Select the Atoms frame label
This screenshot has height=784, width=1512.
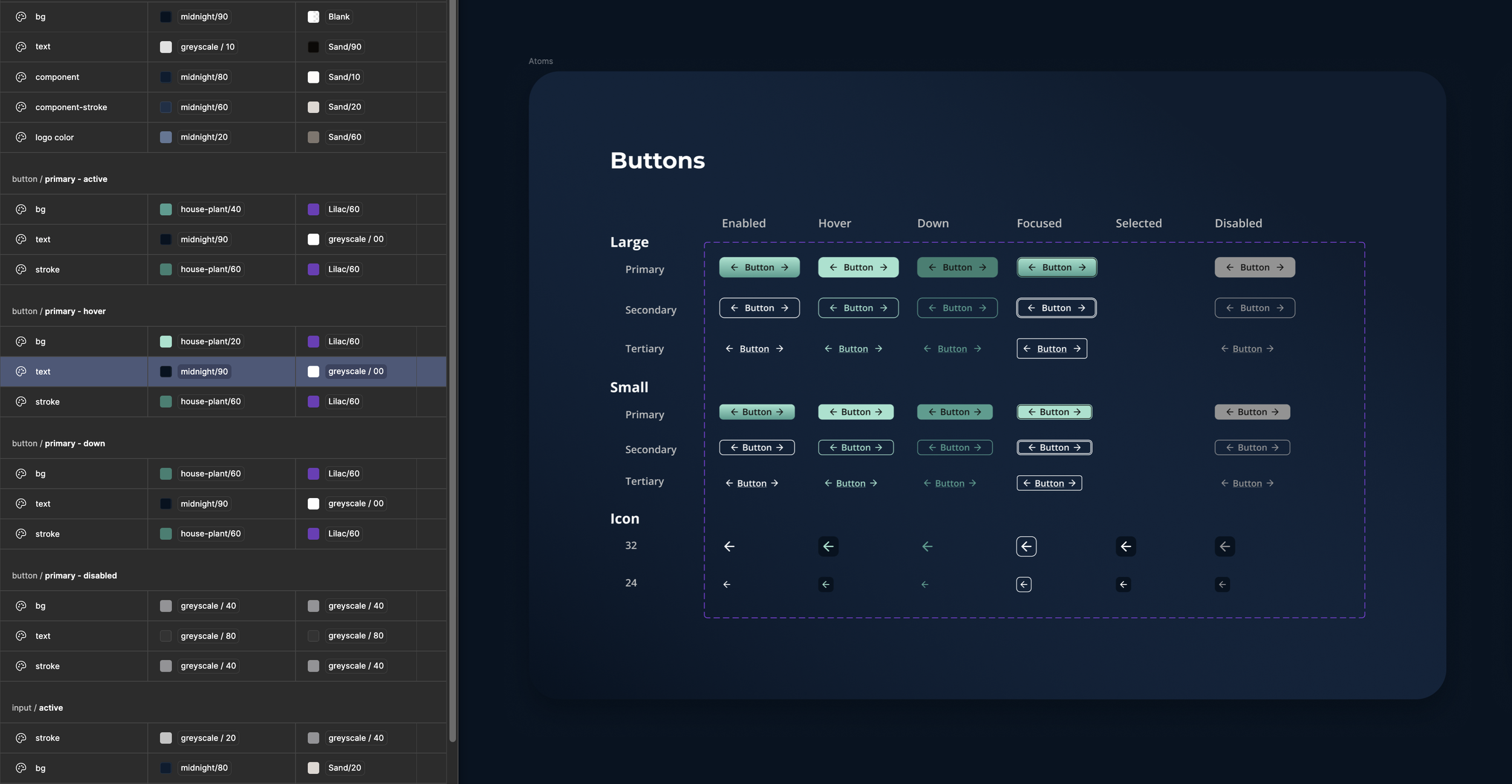coord(541,61)
